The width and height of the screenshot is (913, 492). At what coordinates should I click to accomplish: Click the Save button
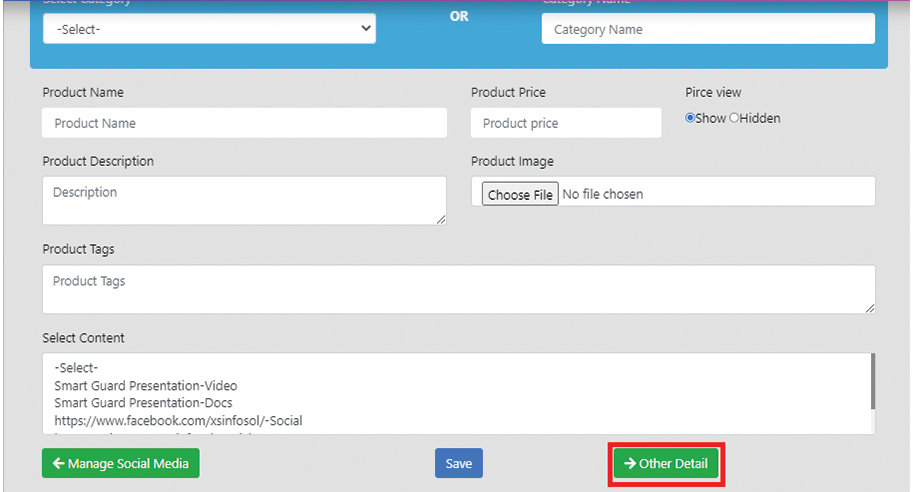tap(459, 463)
